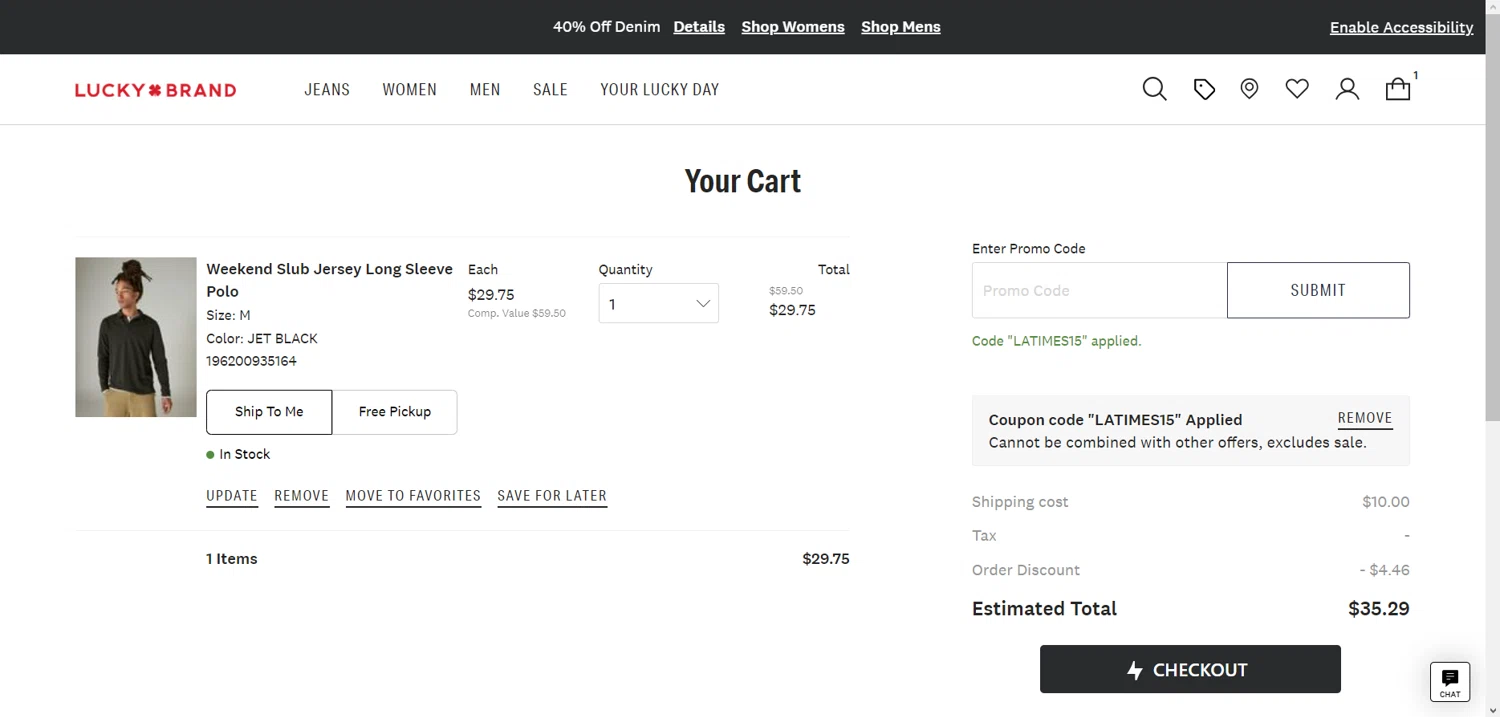Open the store locator pin icon
1500x717 pixels.
click(x=1249, y=89)
